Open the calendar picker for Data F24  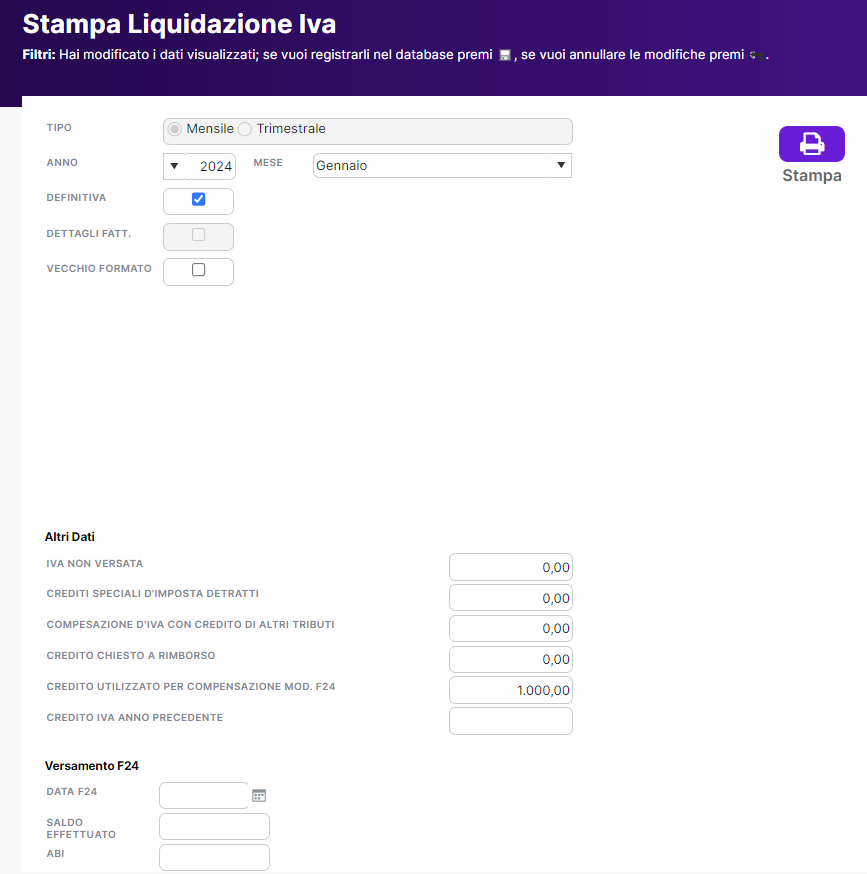pos(259,795)
